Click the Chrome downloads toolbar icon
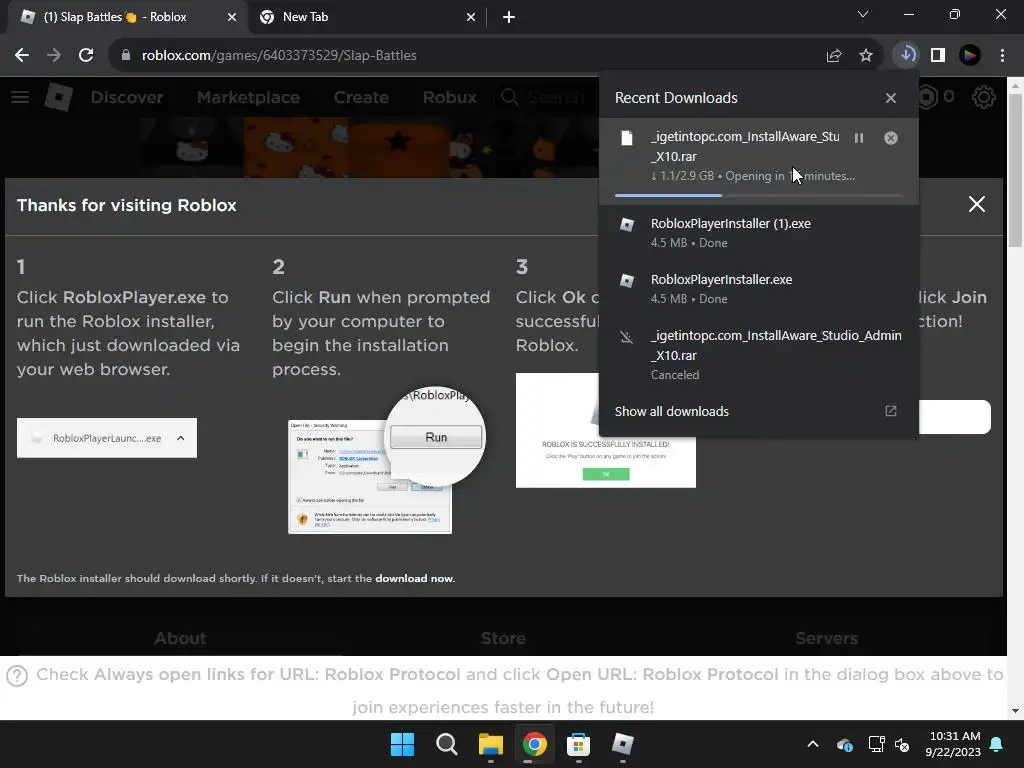The width and height of the screenshot is (1024, 768). pos(906,55)
